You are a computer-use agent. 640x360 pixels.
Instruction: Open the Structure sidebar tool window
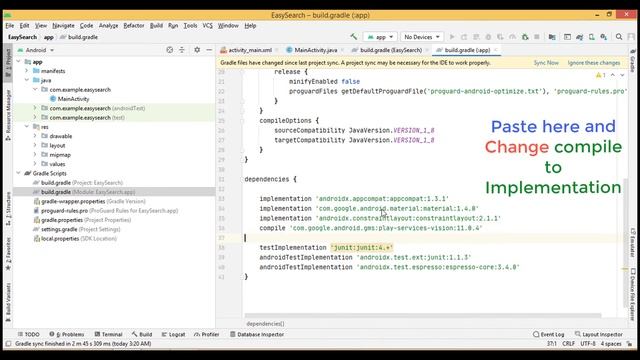pyautogui.click(x=8, y=209)
